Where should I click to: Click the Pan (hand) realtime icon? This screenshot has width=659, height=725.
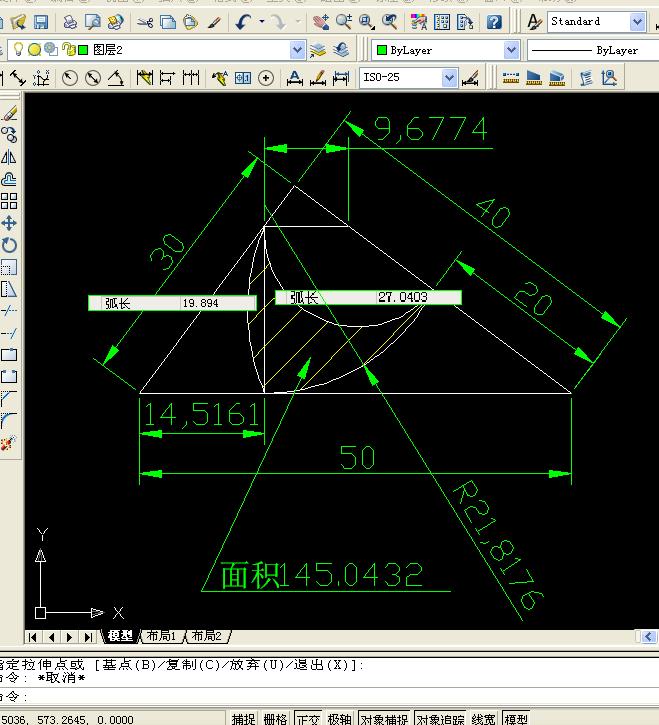(x=320, y=22)
